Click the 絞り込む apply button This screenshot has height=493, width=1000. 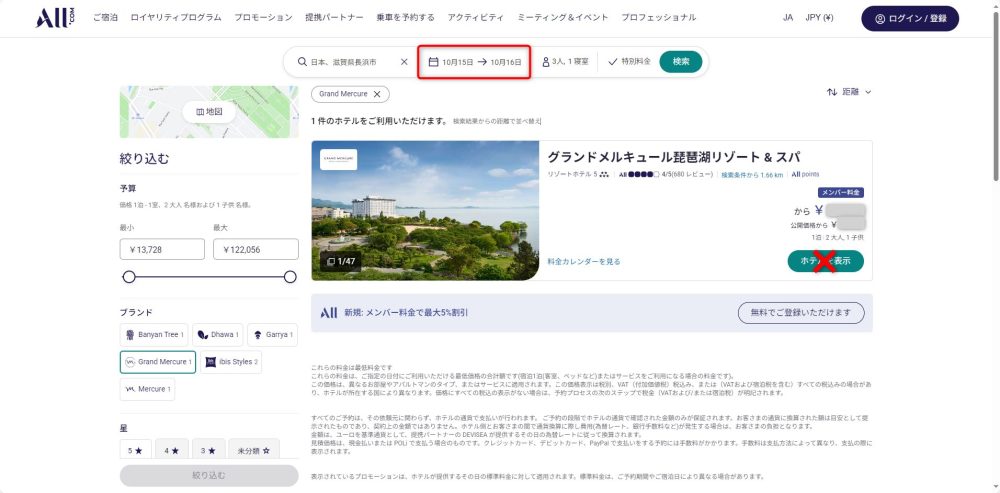209,476
